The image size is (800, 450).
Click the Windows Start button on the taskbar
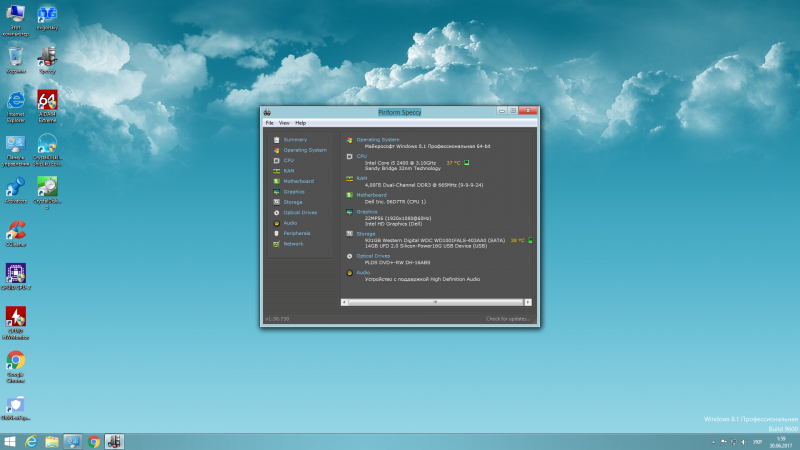(10, 440)
